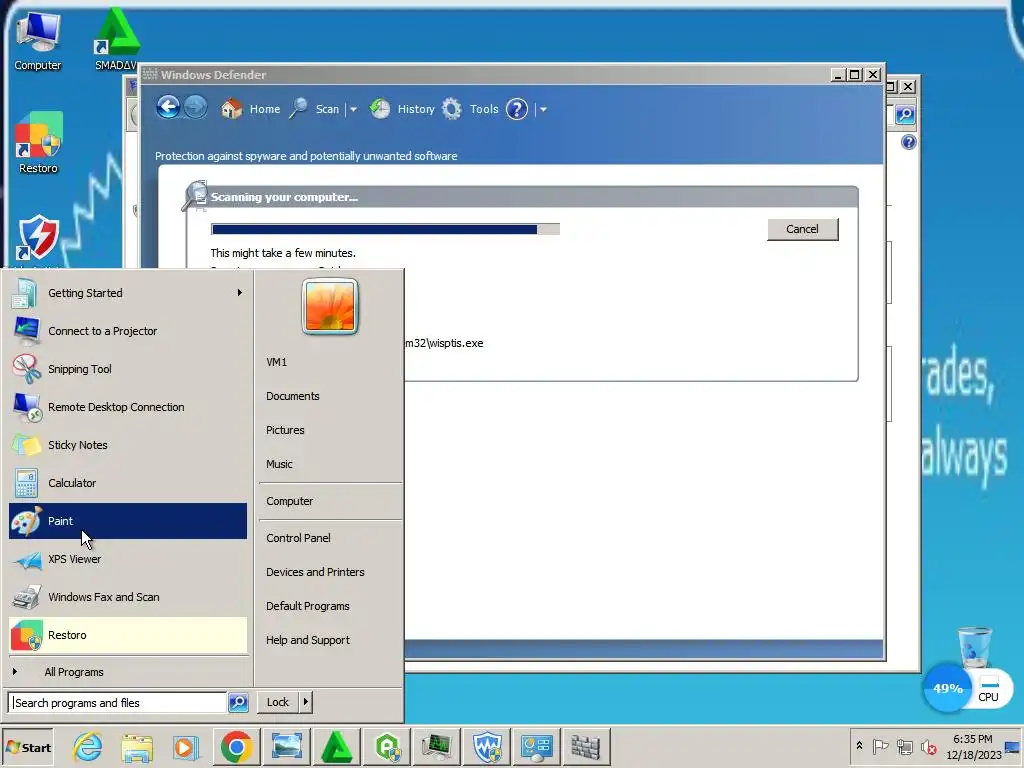Click the forward arrow in Windows Defender
Screen dimensions: 1024x768
195,108
